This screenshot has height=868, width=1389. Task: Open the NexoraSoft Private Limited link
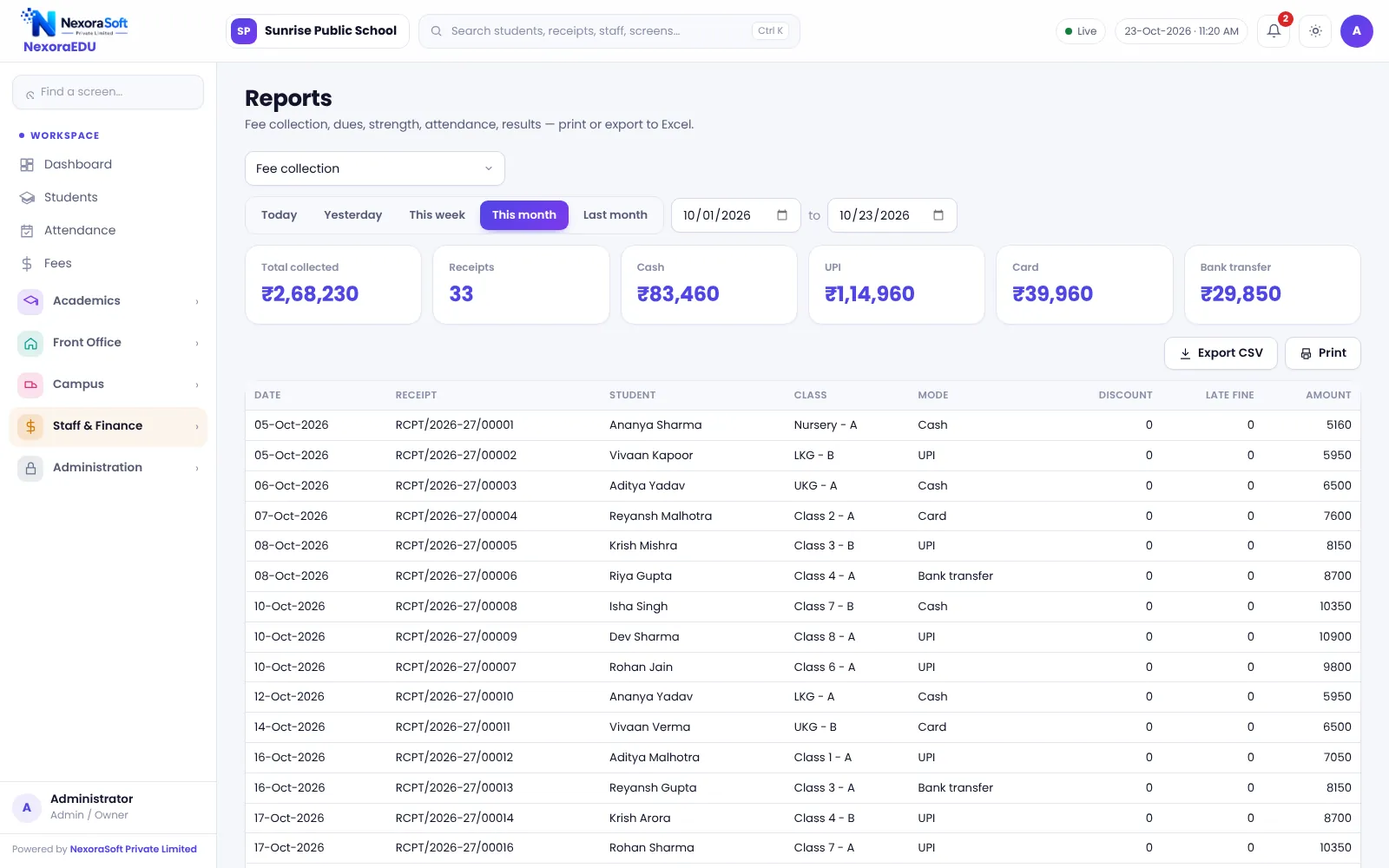[x=134, y=849]
